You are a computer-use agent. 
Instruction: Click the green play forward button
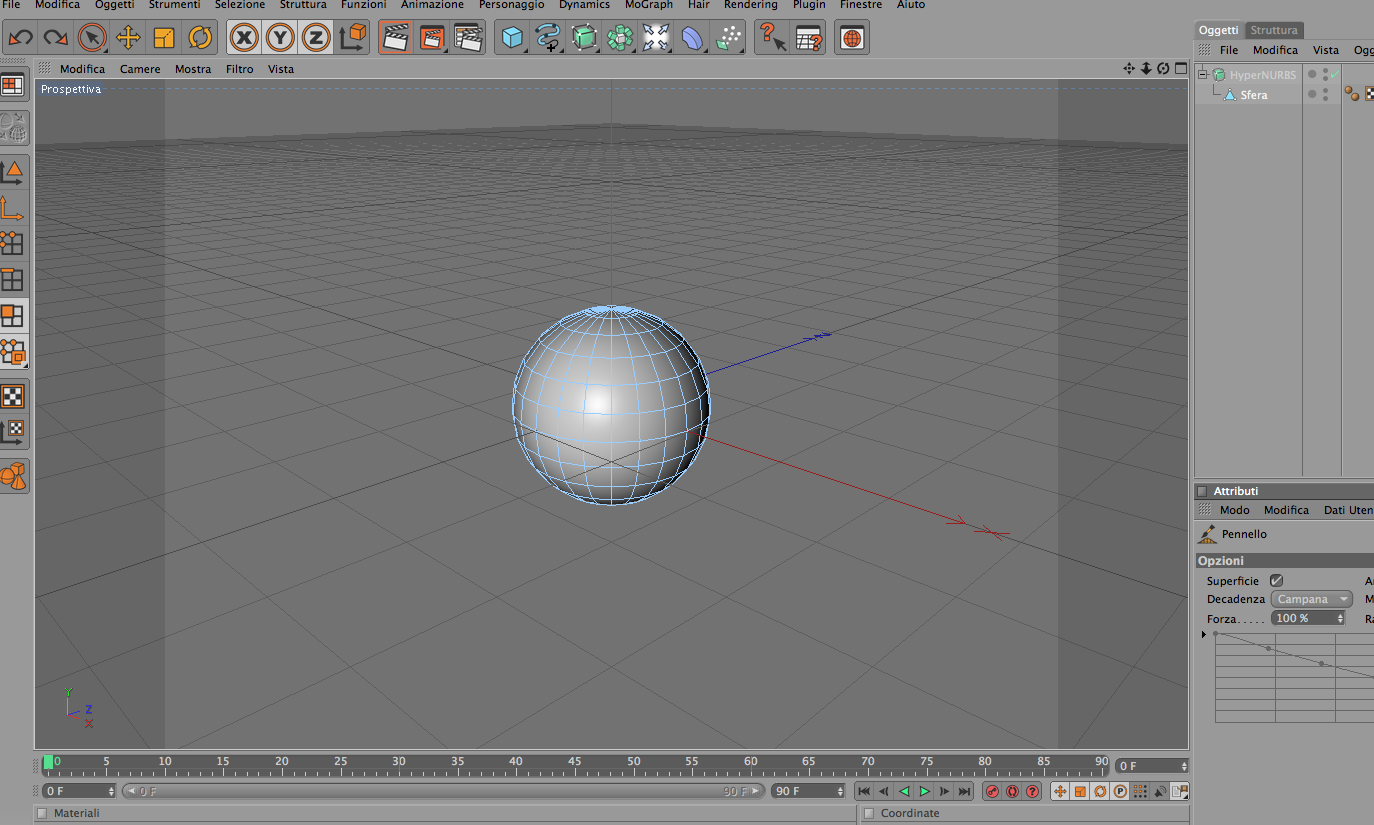(924, 791)
